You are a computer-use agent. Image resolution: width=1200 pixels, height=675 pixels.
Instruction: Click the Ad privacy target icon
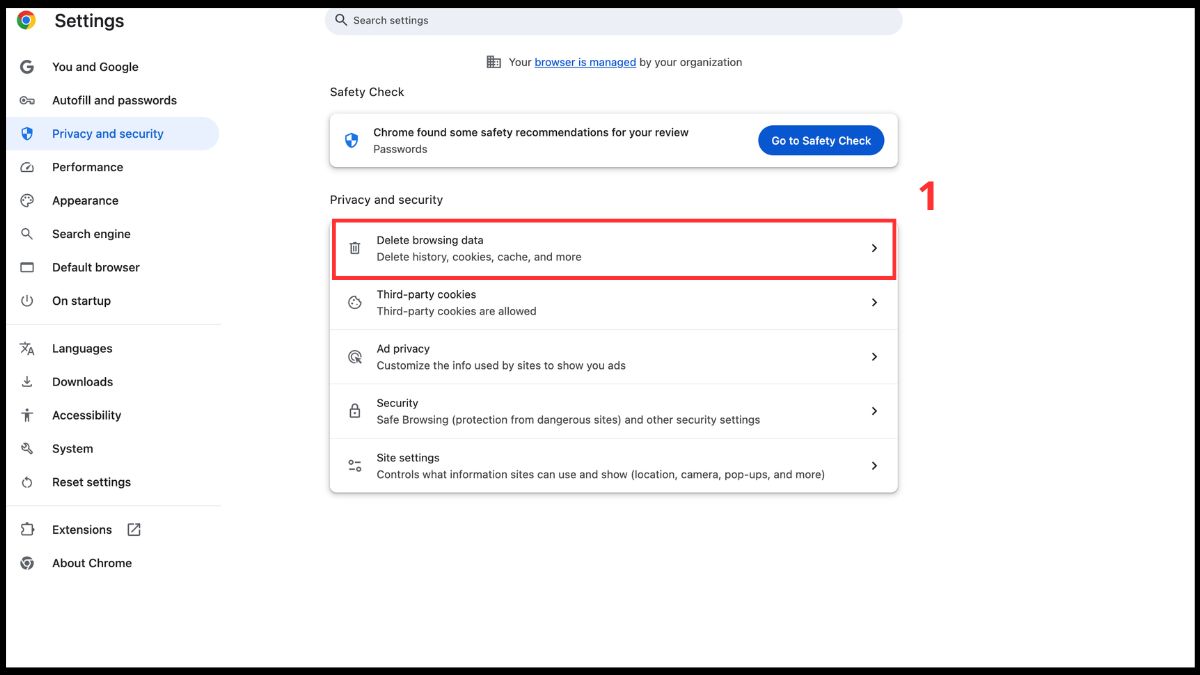pos(354,357)
